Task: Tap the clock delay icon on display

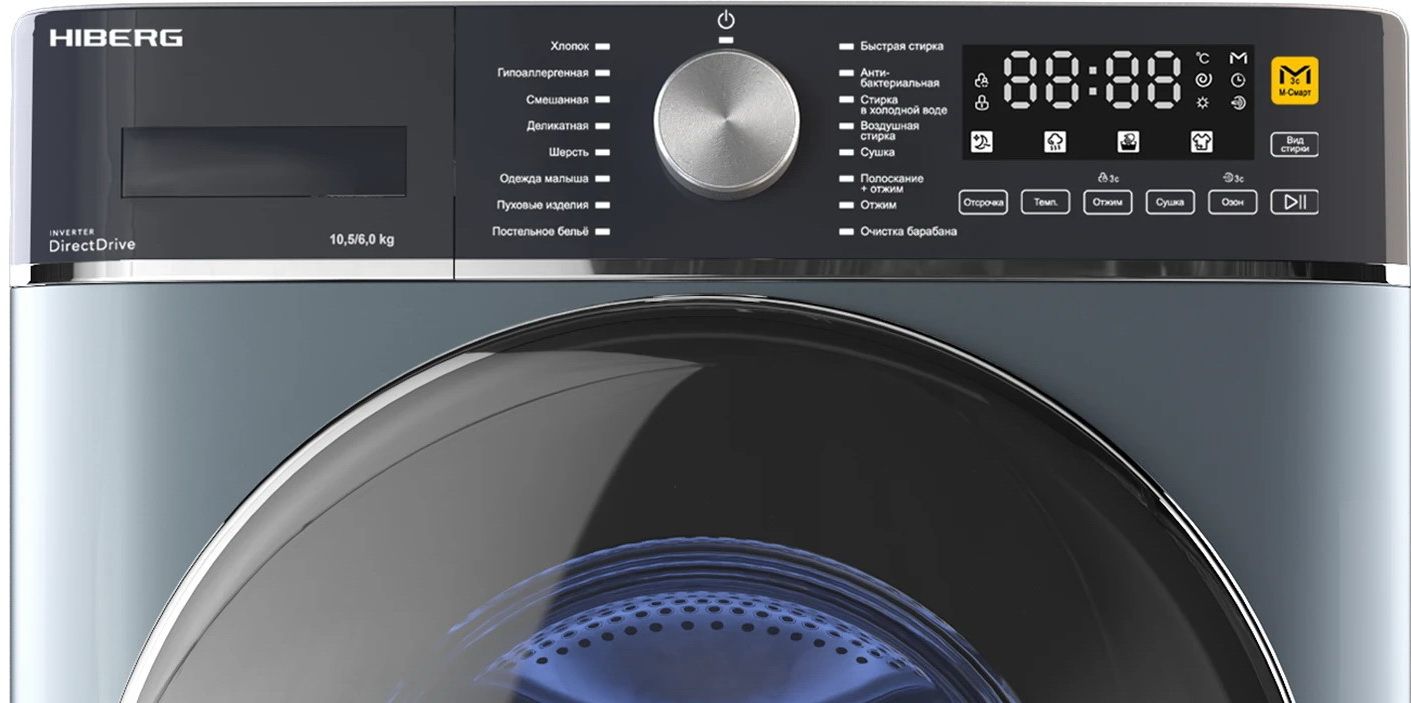Action: 1238,80
